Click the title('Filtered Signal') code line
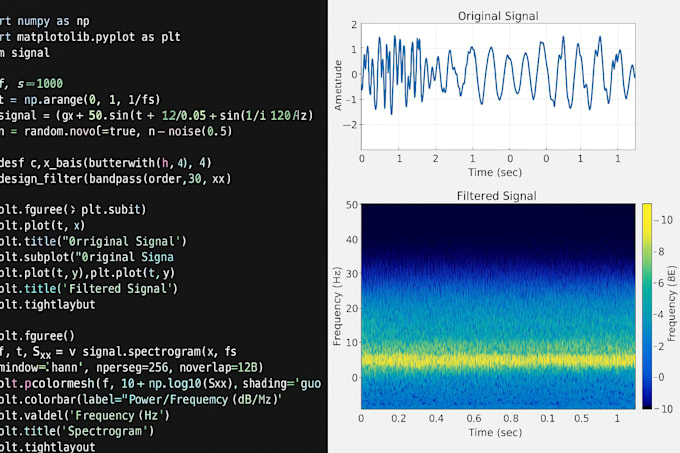 pyautogui.click(x=89, y=289)
